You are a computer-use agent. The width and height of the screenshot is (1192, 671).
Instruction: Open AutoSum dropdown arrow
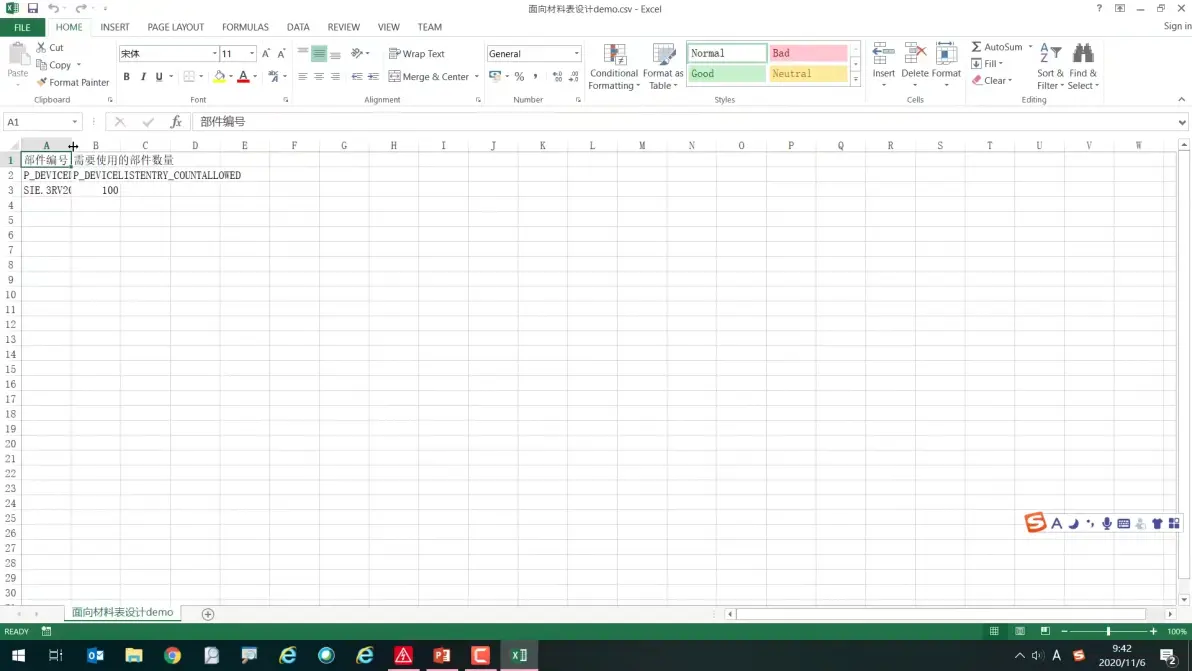(x=1031, y=47)
